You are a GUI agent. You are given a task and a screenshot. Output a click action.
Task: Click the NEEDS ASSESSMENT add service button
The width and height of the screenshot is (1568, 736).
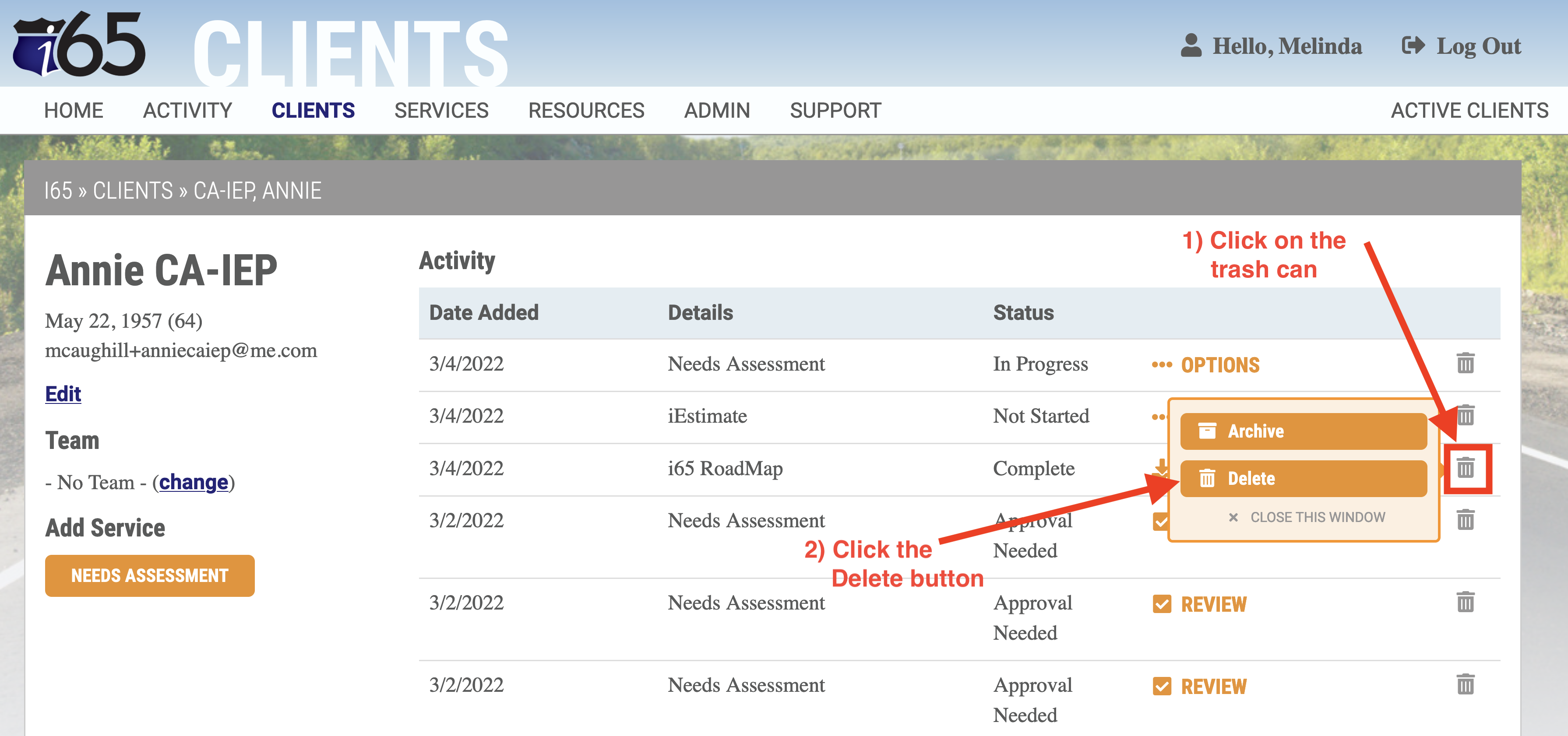tap(150, 575)
